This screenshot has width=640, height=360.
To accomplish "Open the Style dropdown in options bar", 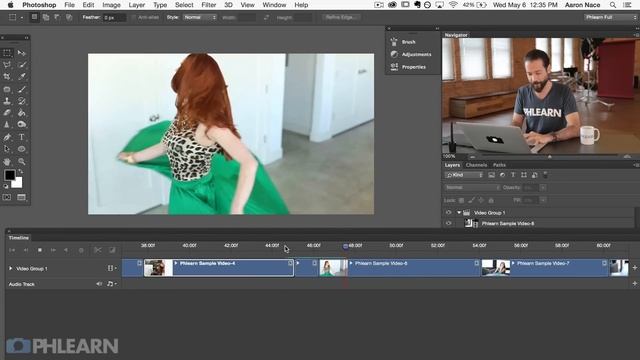I will click(200, 18).
